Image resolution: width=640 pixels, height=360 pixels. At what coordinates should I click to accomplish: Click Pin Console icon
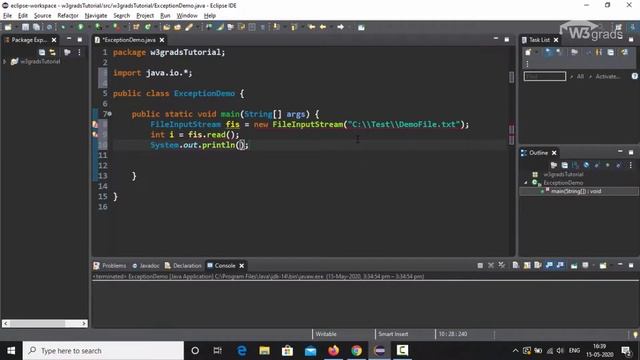pyautogui.click(x=574, y=266)
